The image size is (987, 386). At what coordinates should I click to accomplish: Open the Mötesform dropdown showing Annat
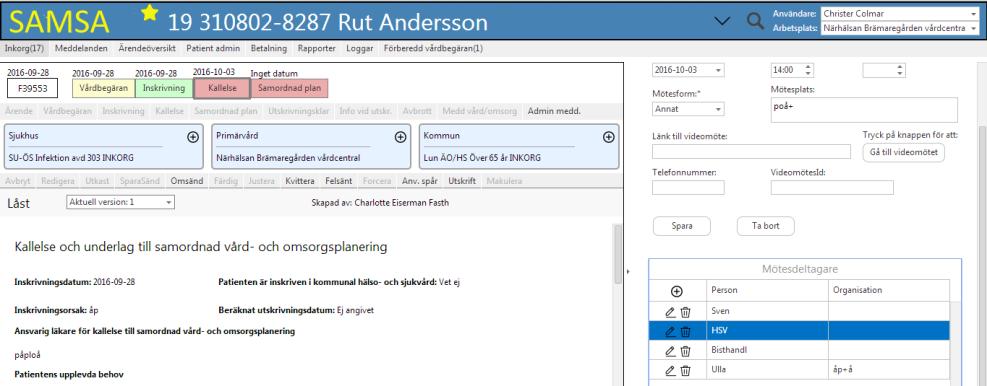tap(688, 109)
